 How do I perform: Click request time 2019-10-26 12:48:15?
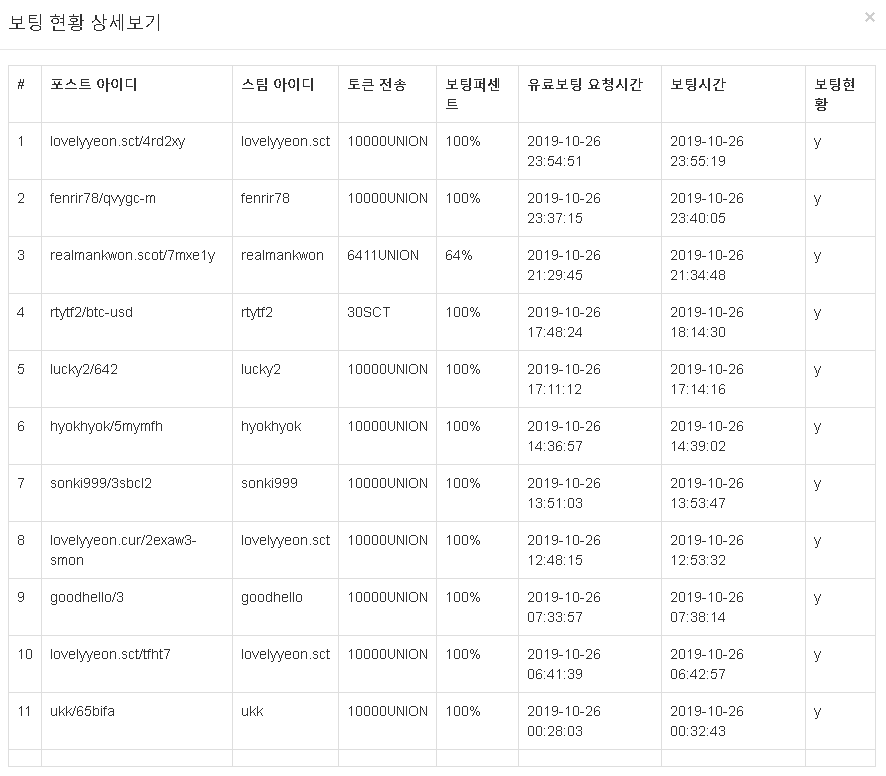pos(564,551)
